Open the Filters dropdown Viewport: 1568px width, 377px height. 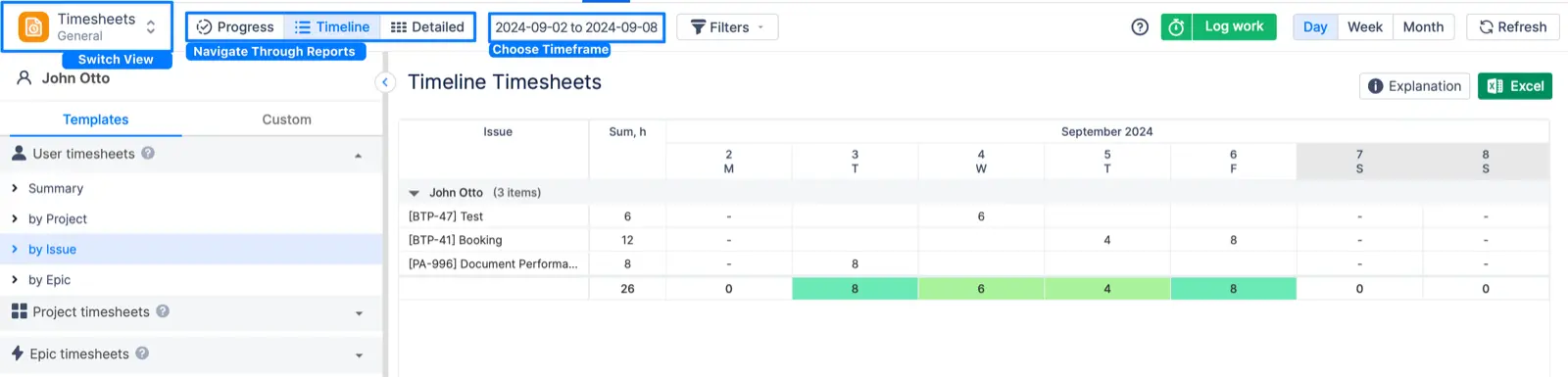[727, 27]
